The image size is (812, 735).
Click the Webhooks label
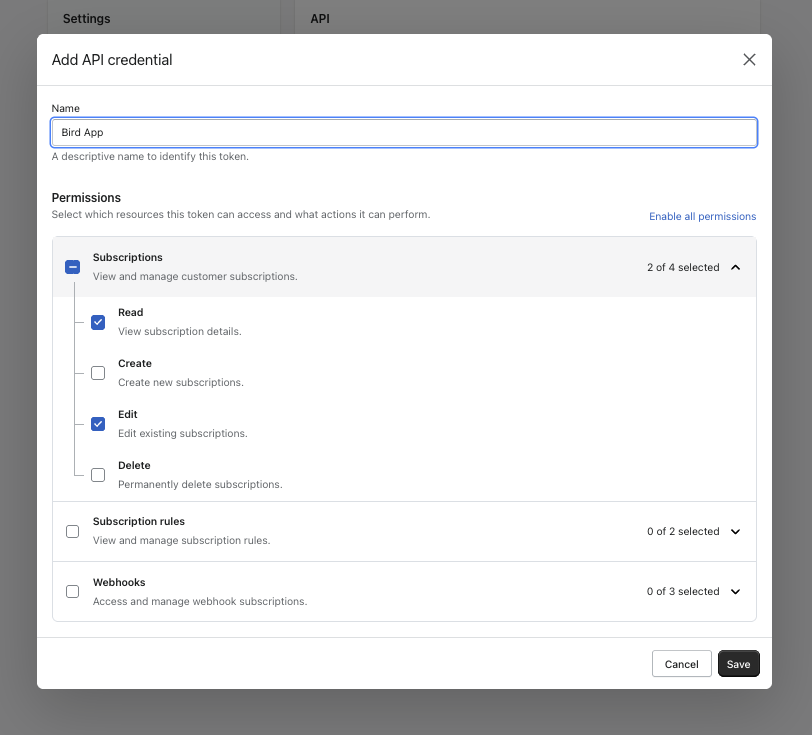(119, 582)
